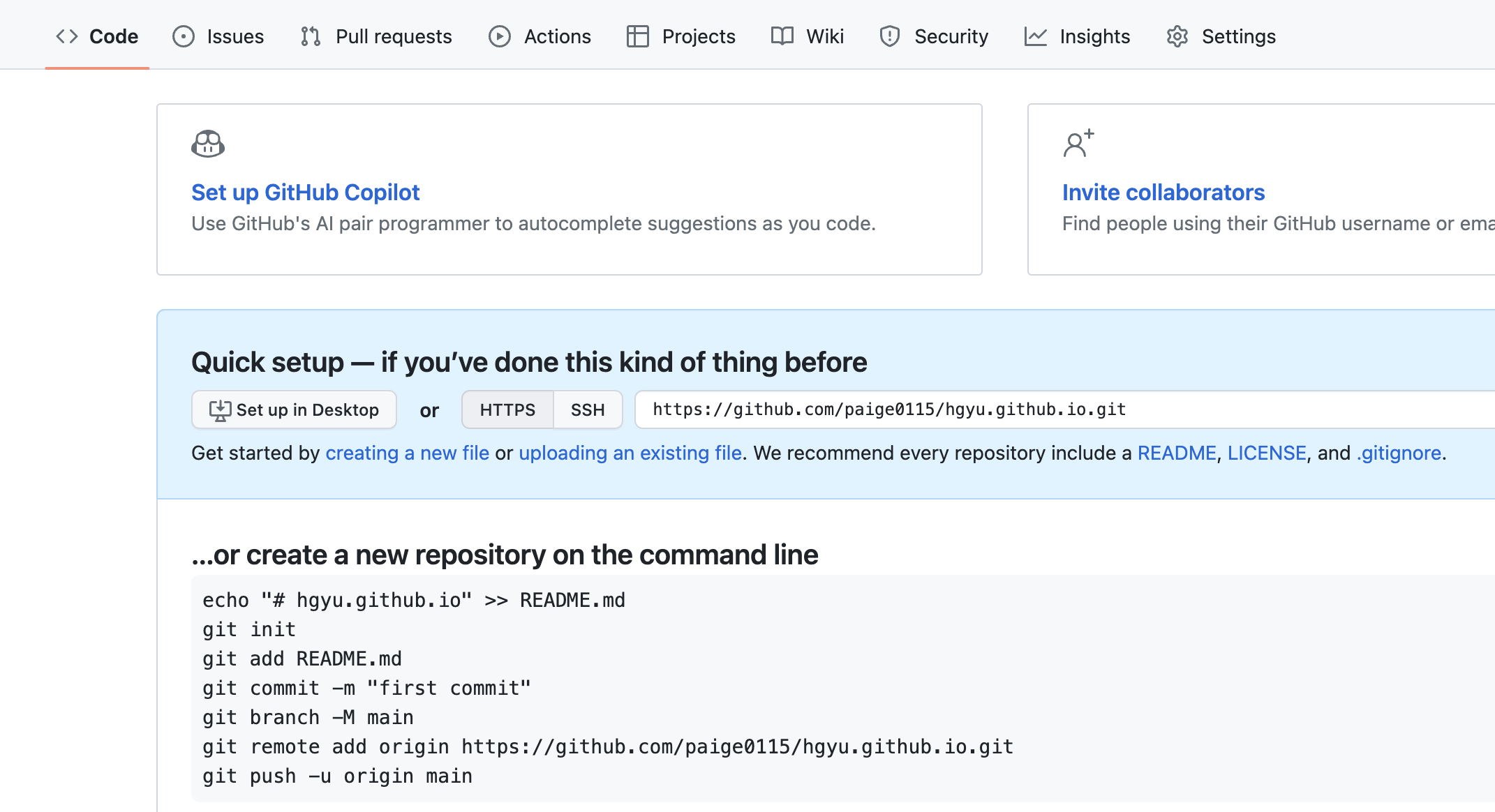
Task: Switch the clone URL to SSH
Action: click(x=588, y=410)
